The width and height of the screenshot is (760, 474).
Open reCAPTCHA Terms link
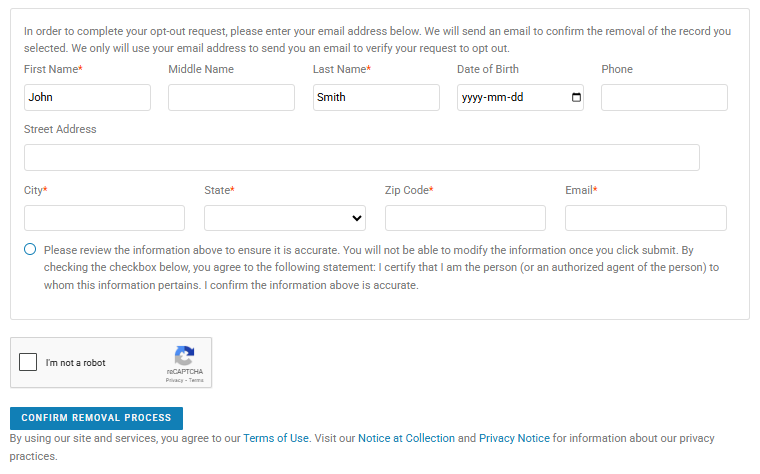[x=196, y=380]
